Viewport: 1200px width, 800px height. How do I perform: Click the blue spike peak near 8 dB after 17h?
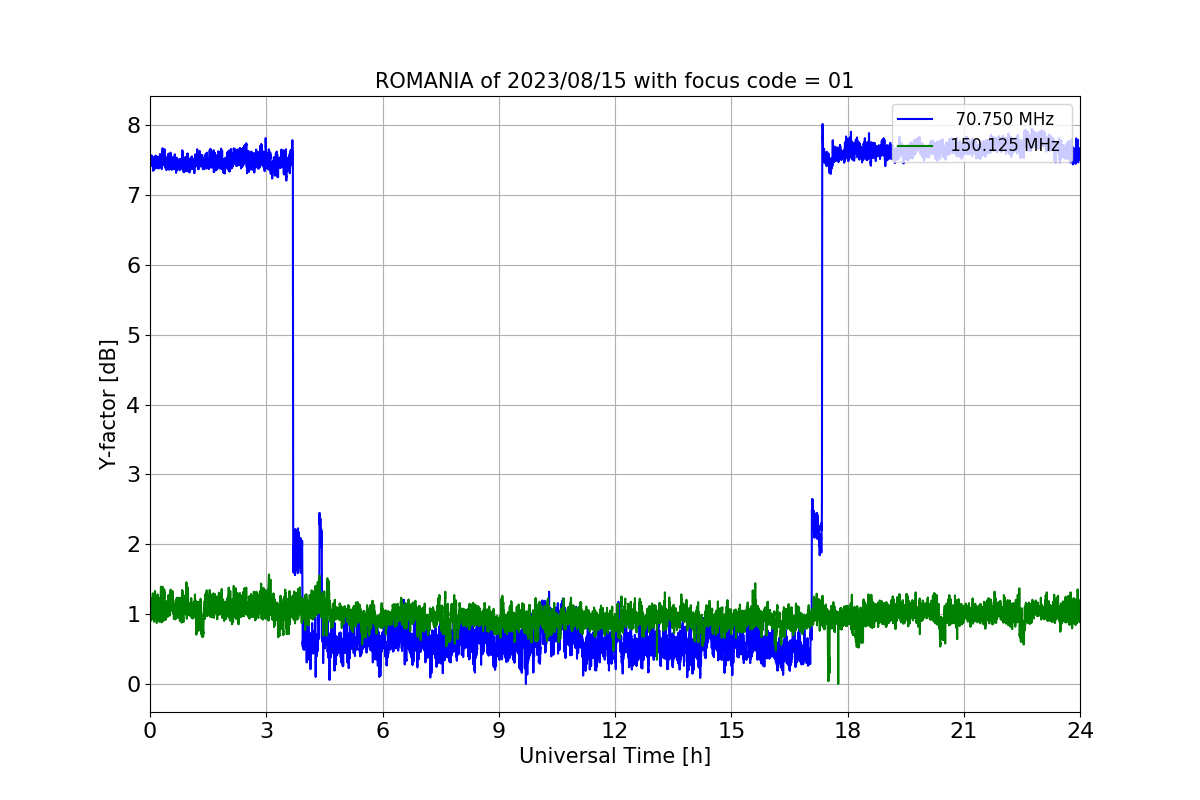[x=822, y=126]
